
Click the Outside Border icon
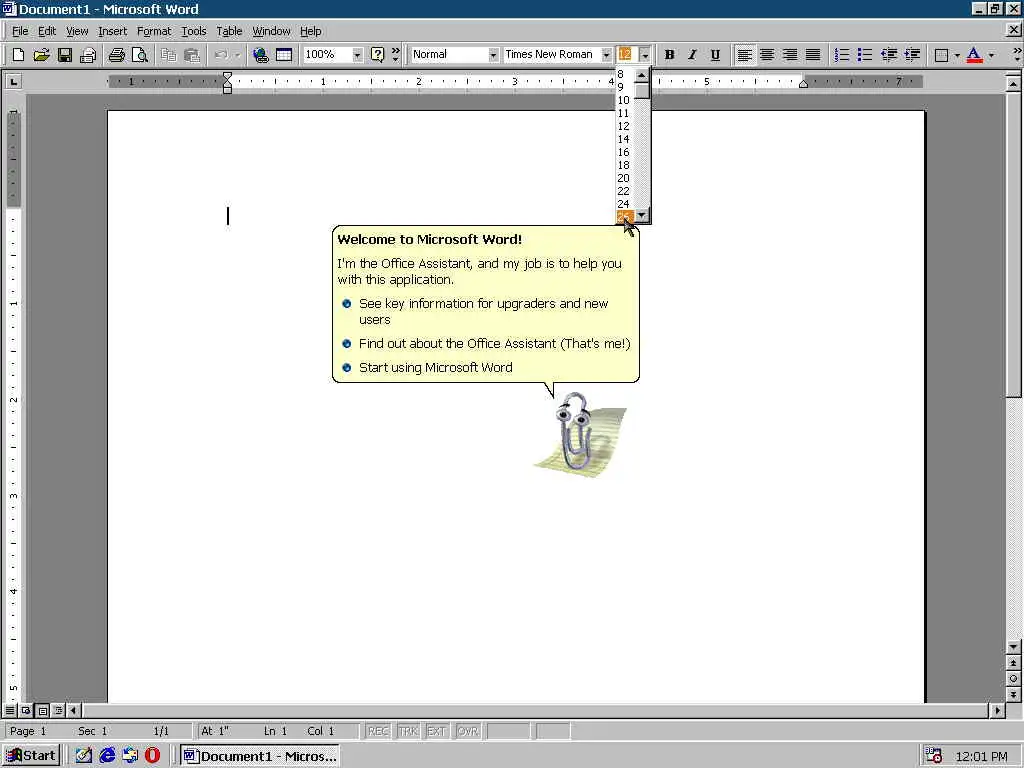point(942,55)
